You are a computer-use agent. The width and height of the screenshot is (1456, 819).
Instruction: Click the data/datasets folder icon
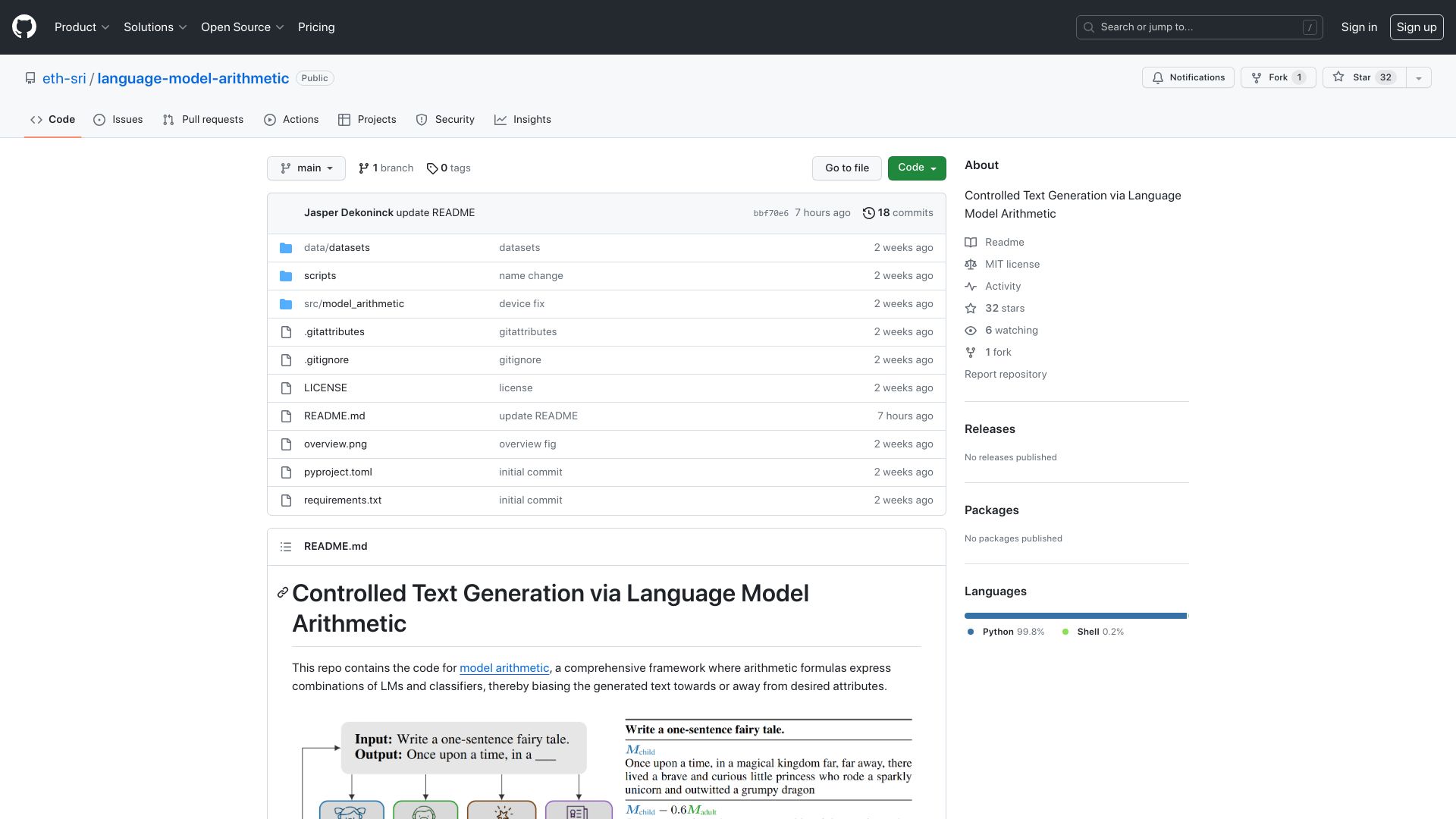286,248
